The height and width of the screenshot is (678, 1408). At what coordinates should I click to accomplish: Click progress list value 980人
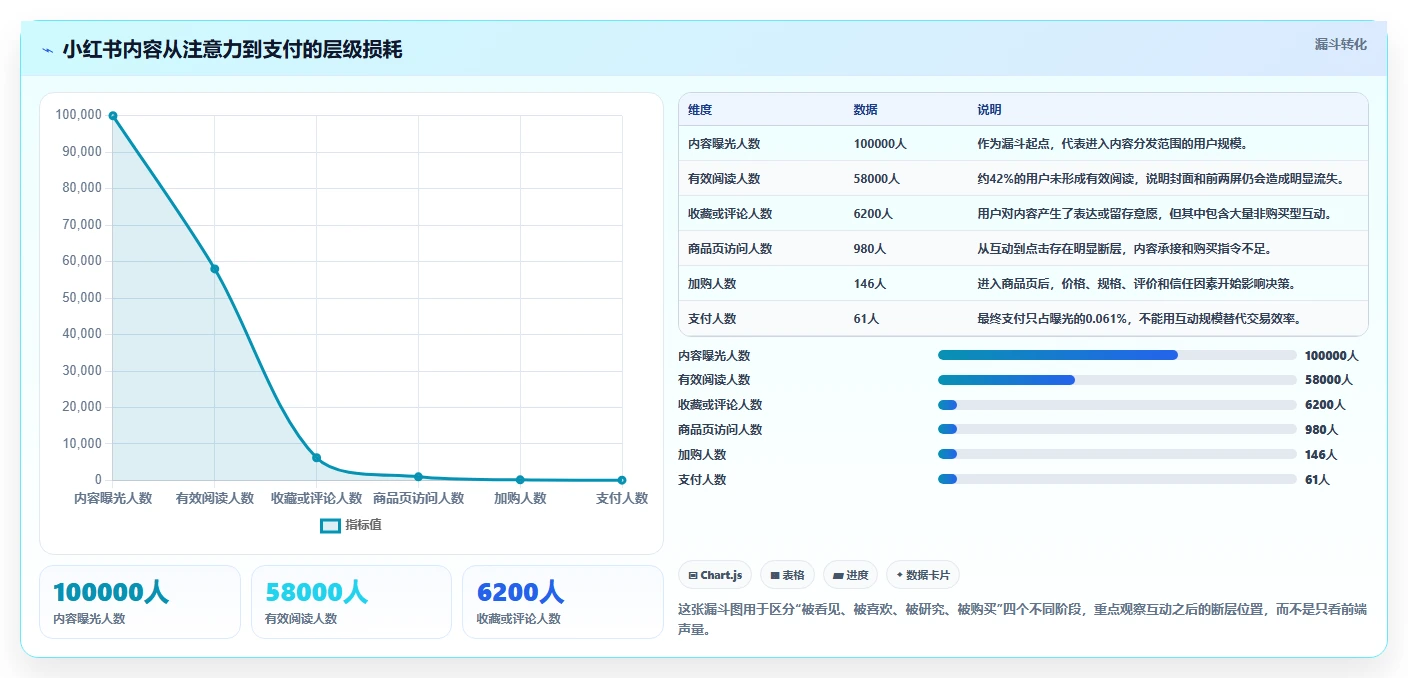(x=1321, y=430)
